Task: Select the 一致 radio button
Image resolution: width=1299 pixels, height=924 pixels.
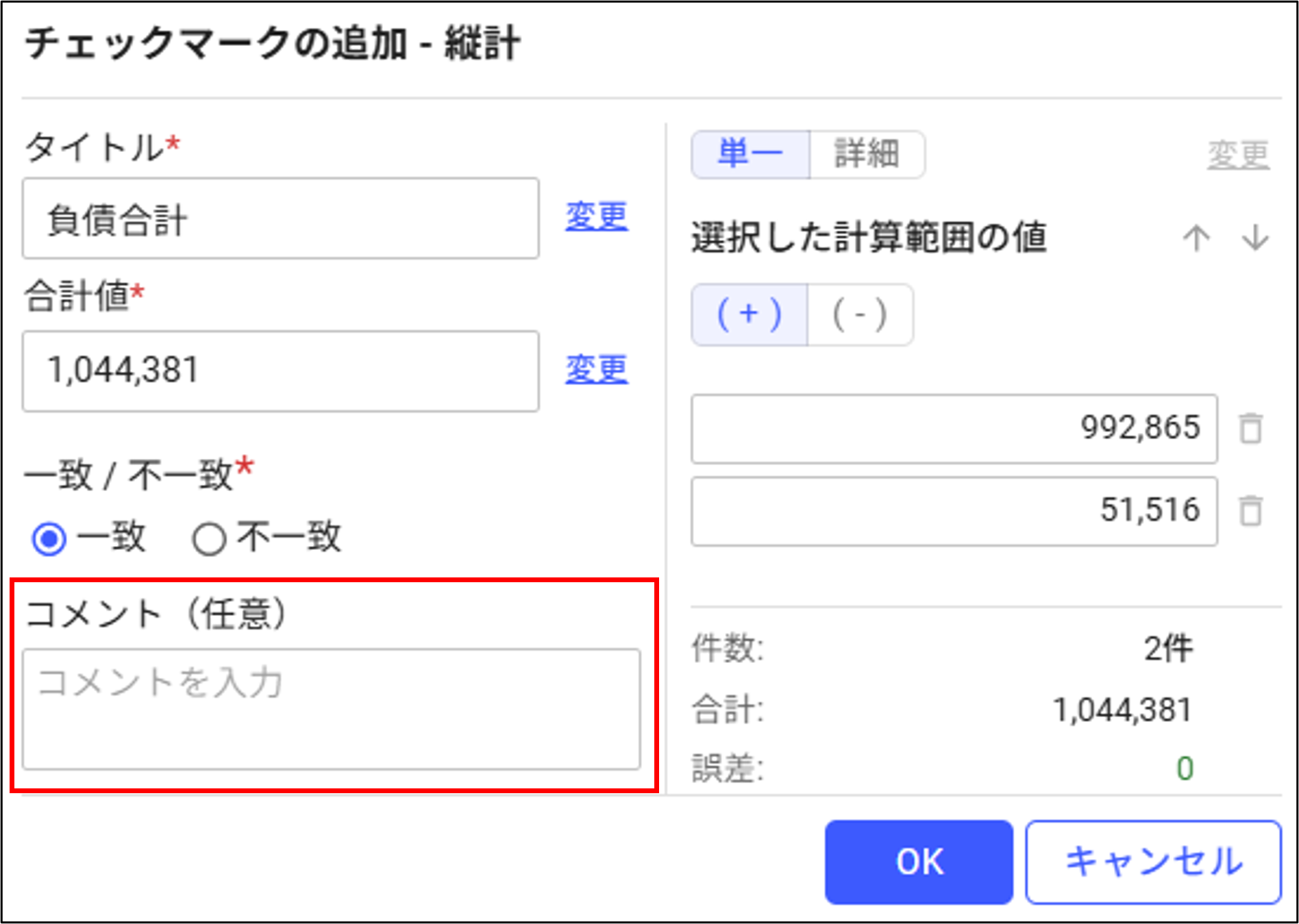Action: [x=49, y=539]
